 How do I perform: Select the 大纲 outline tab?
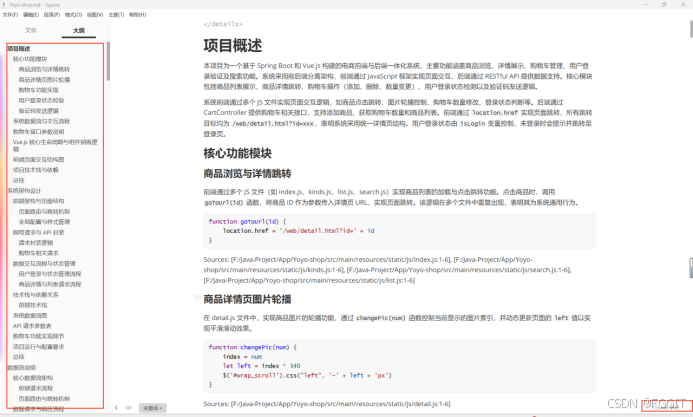point(79,30)
